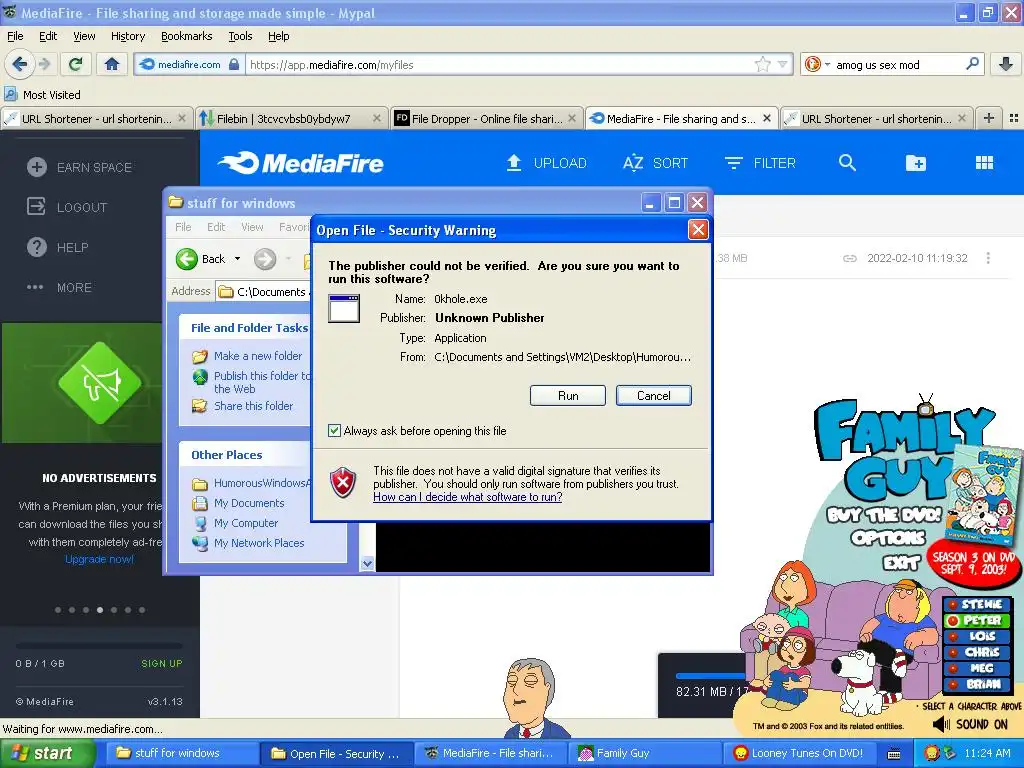Click the browser Forward arrow button

pos(44,64)
